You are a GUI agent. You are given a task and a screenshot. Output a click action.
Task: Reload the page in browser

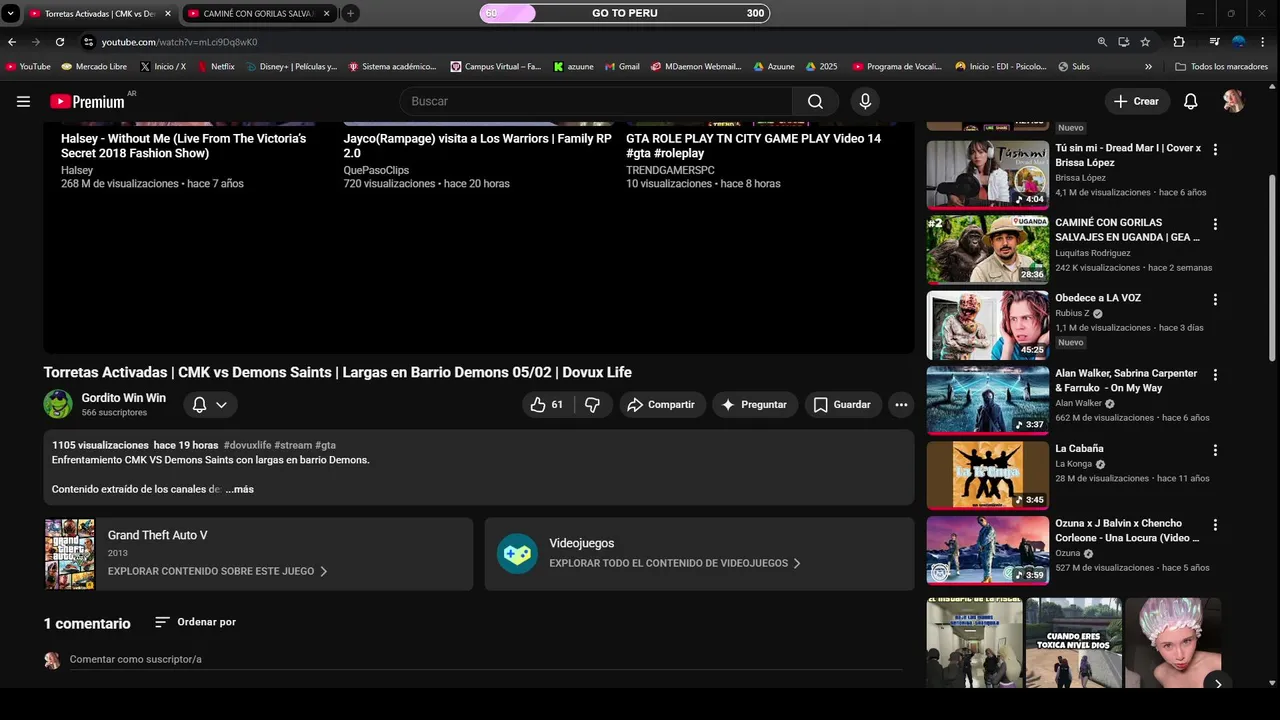(x=60, y=42)
